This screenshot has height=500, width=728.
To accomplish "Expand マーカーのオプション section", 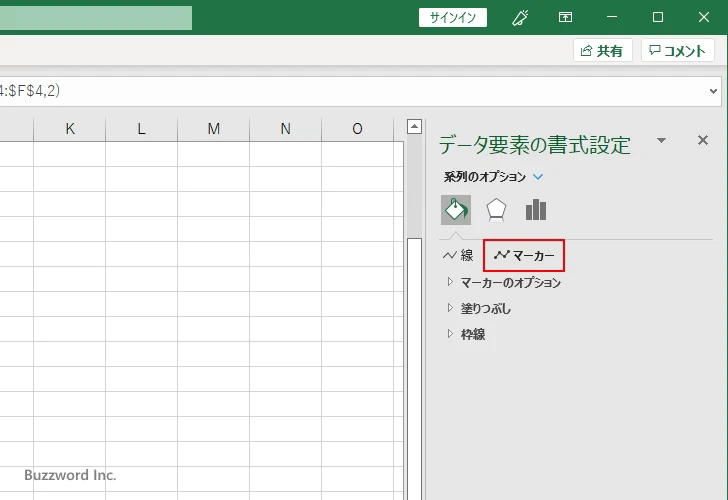I will [504, 283].
